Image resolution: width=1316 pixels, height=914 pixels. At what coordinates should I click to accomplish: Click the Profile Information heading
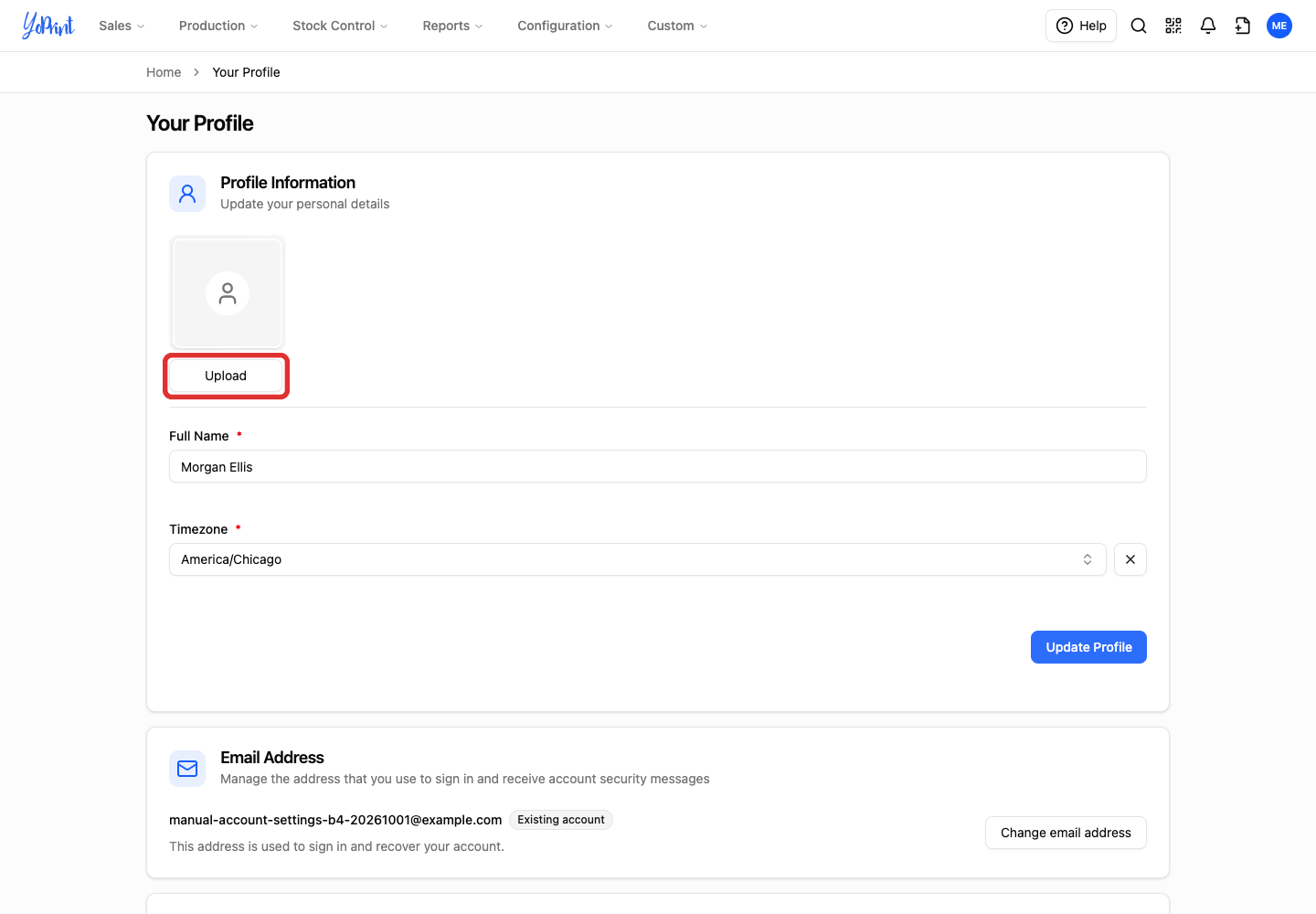click(288, 183)
